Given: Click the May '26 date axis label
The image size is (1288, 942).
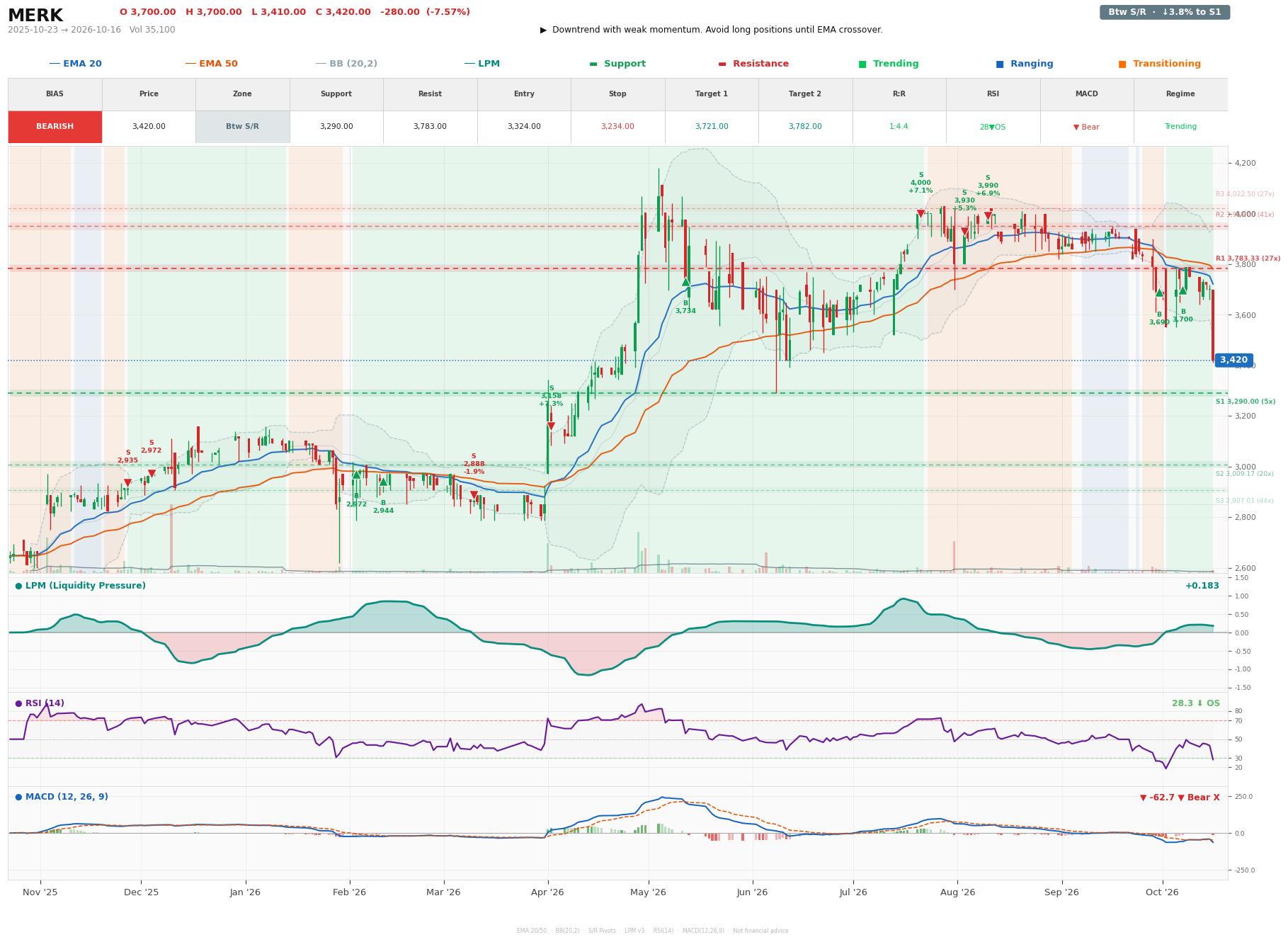Looking at the screenshot, I should (x=648, y=892).
